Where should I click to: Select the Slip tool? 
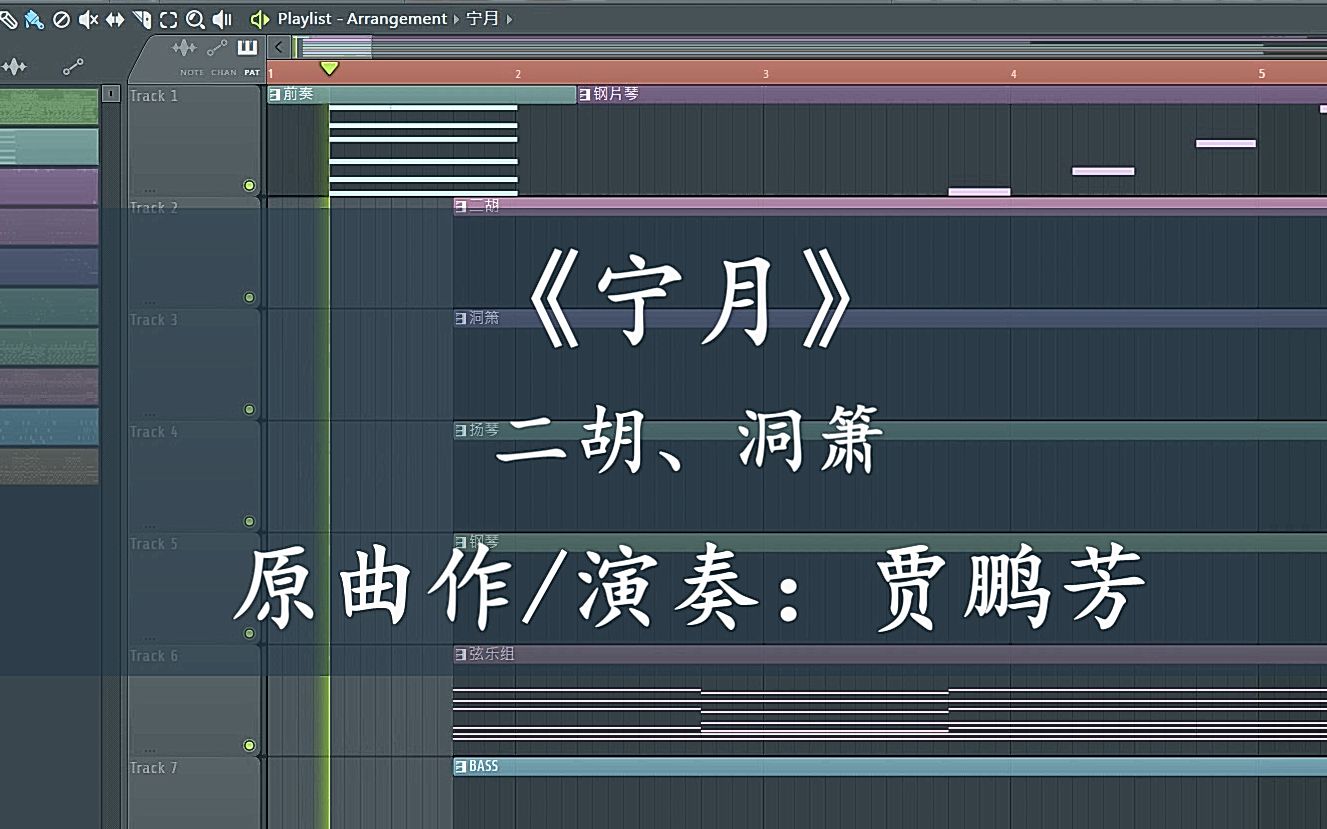[115, 19]
